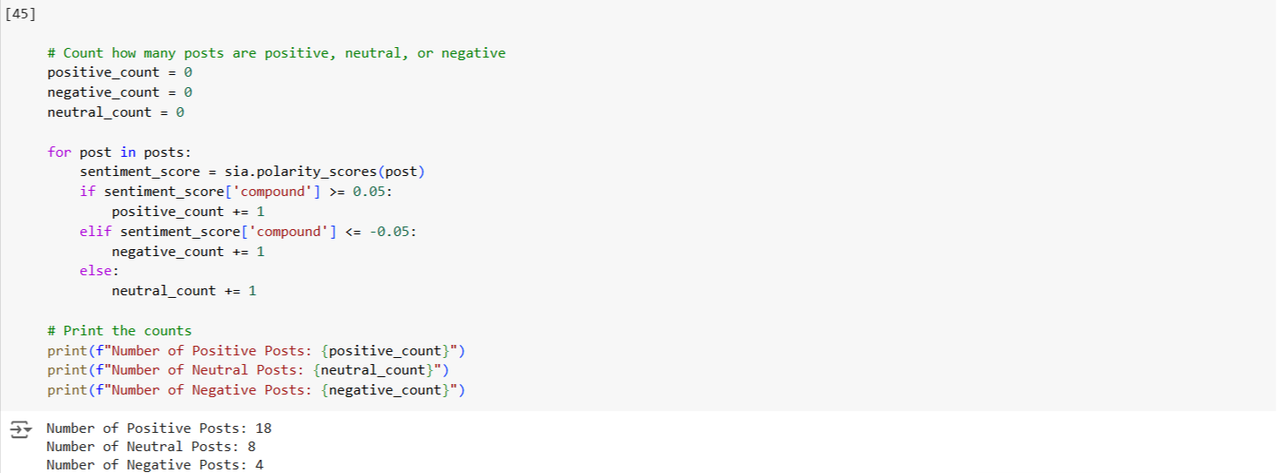Click the 'Number of Negative Posts: 4' output
Image resolution: width=1280 pixels, height=473 pixels.
155,465
